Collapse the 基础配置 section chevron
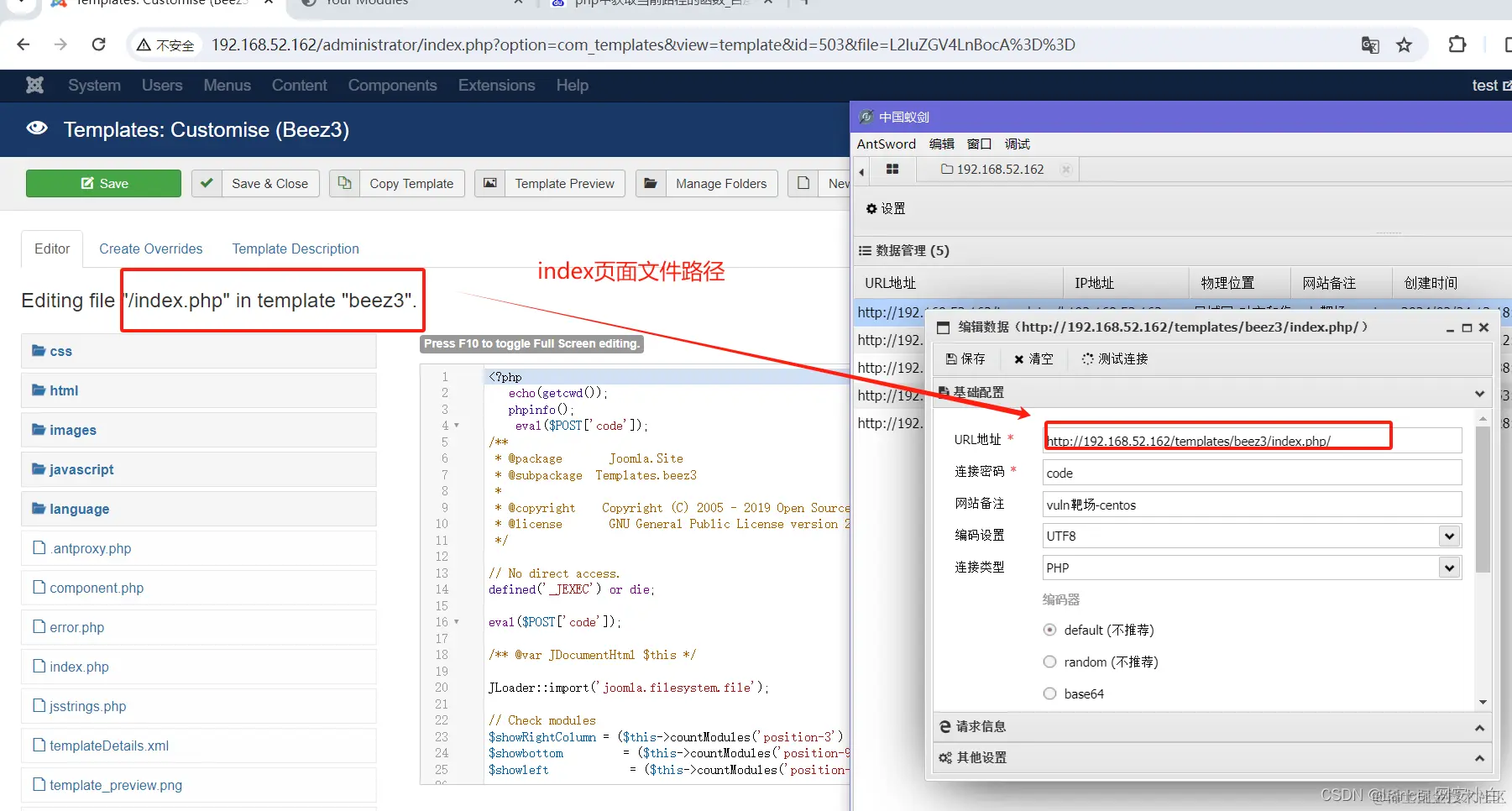 click(x=1479, y=393)
